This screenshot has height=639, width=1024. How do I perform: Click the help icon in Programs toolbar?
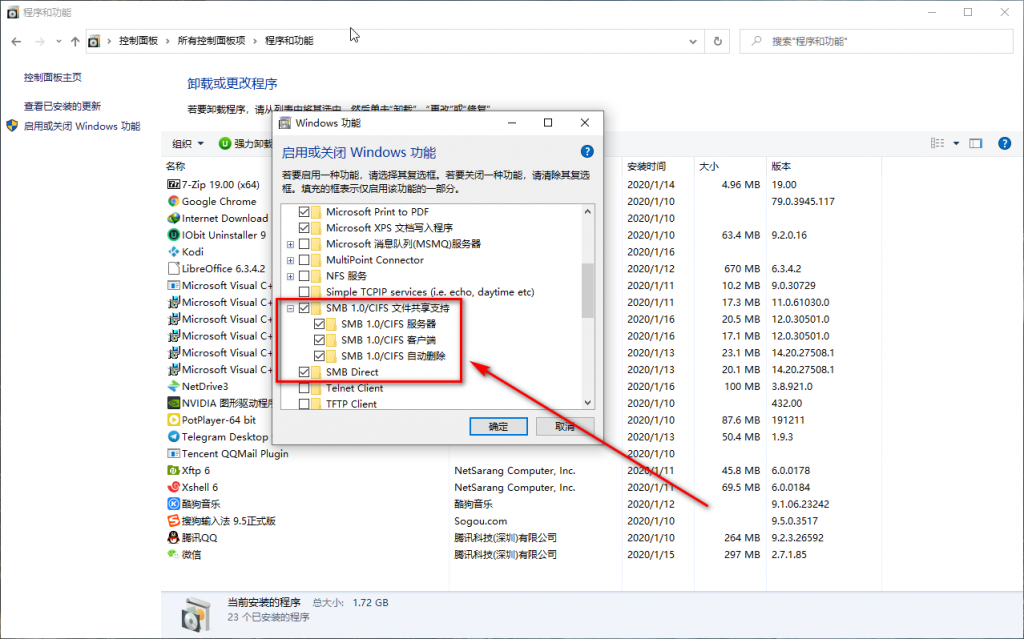(x=1004, y=143)
